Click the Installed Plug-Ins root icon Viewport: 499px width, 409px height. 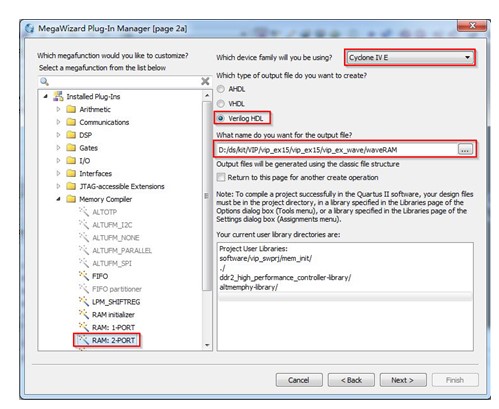(58, 96)
